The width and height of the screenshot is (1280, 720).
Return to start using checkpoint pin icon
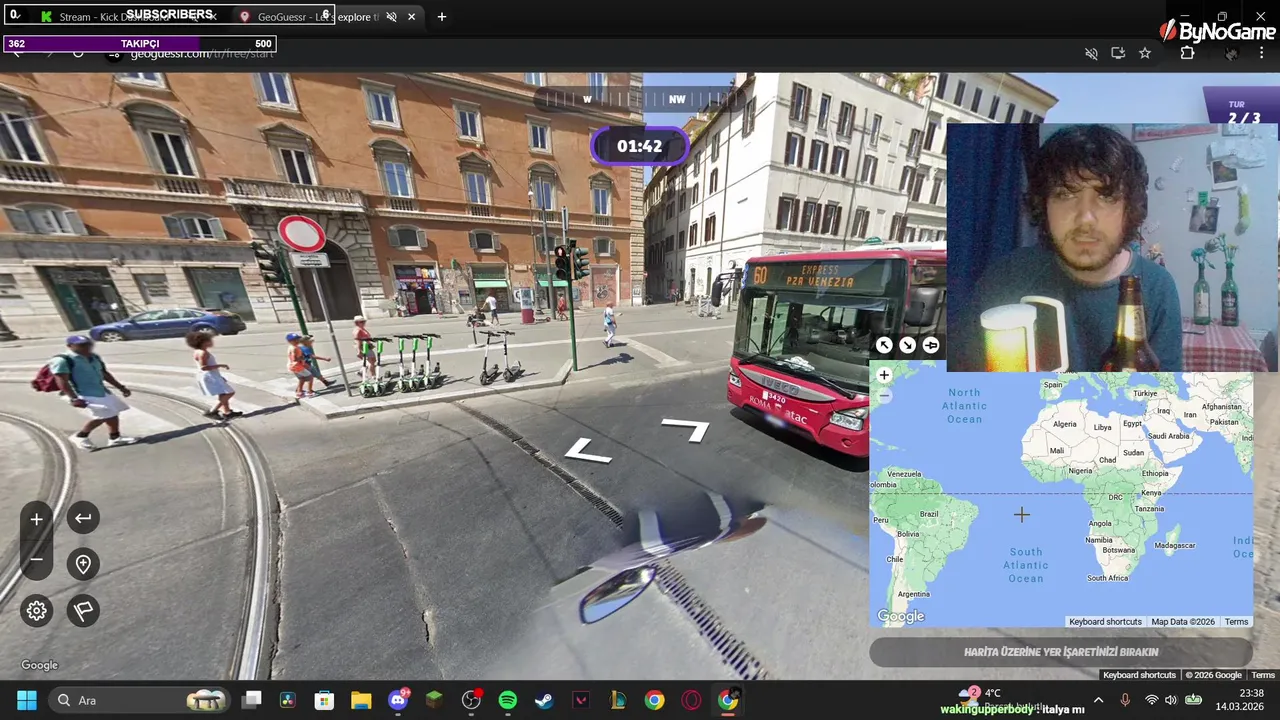coord(83,564)
